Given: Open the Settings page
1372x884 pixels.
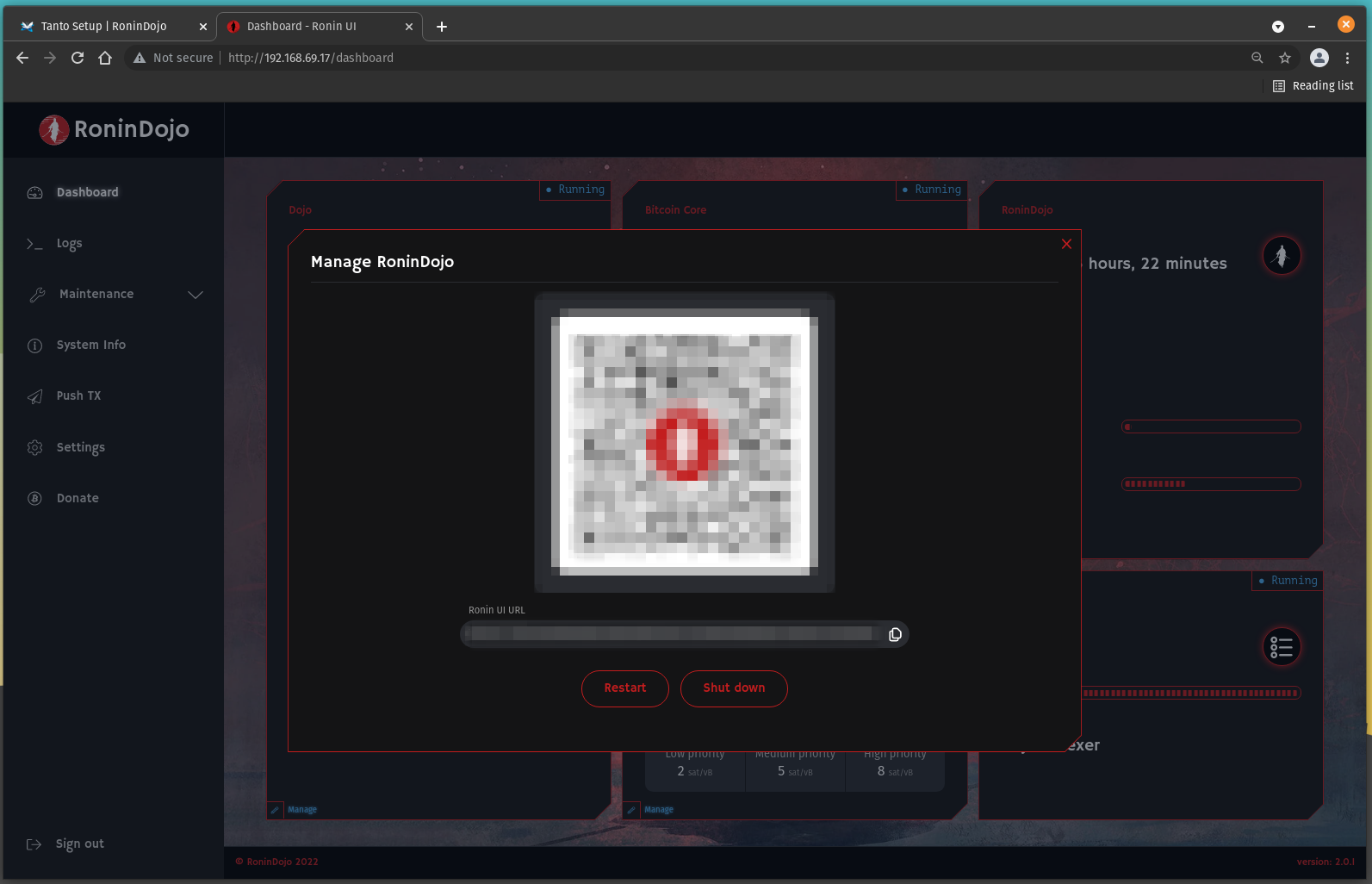Looking at the screenshot, I should (81, 447).
